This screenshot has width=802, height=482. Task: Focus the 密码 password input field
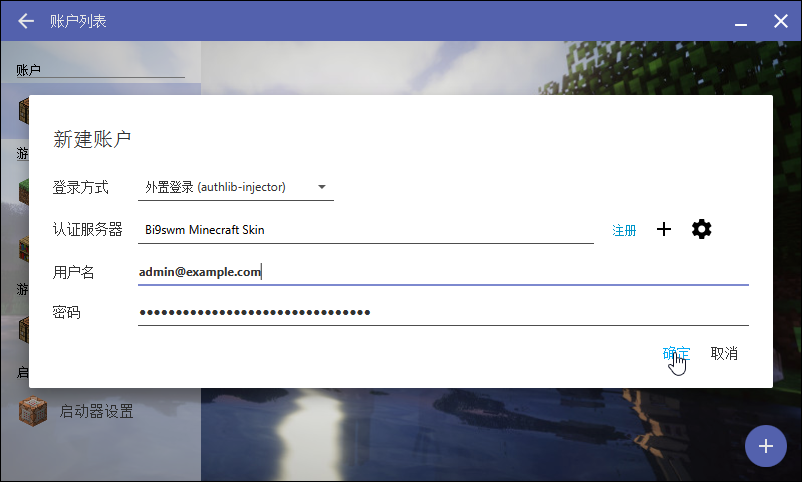click(x=443, y=312)
